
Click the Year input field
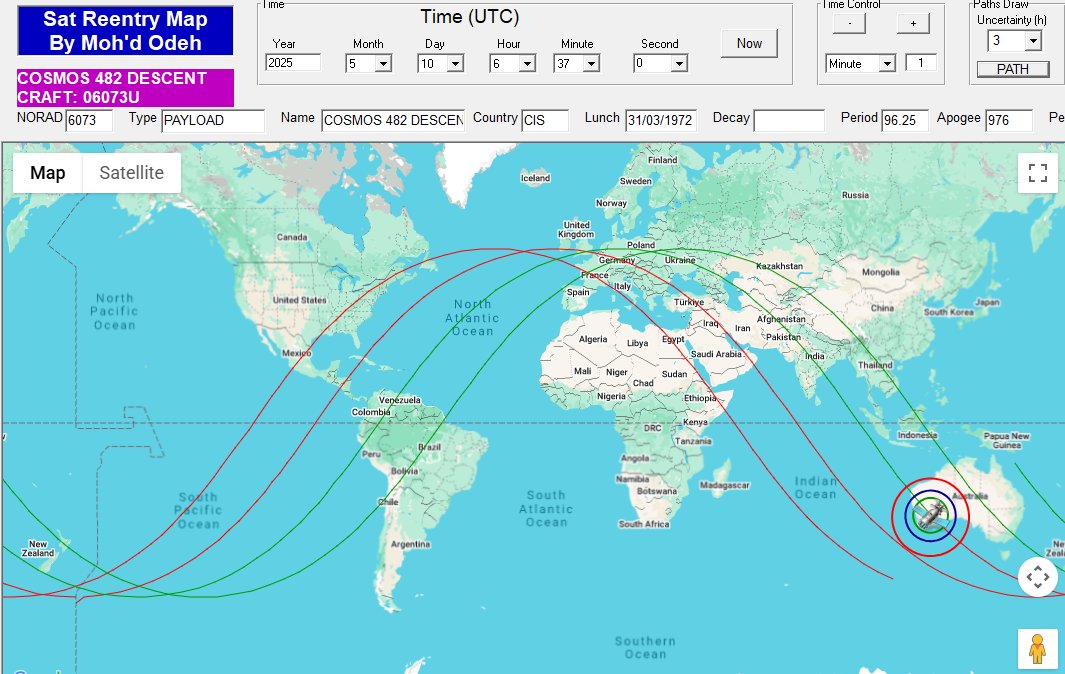coord(293,63)
